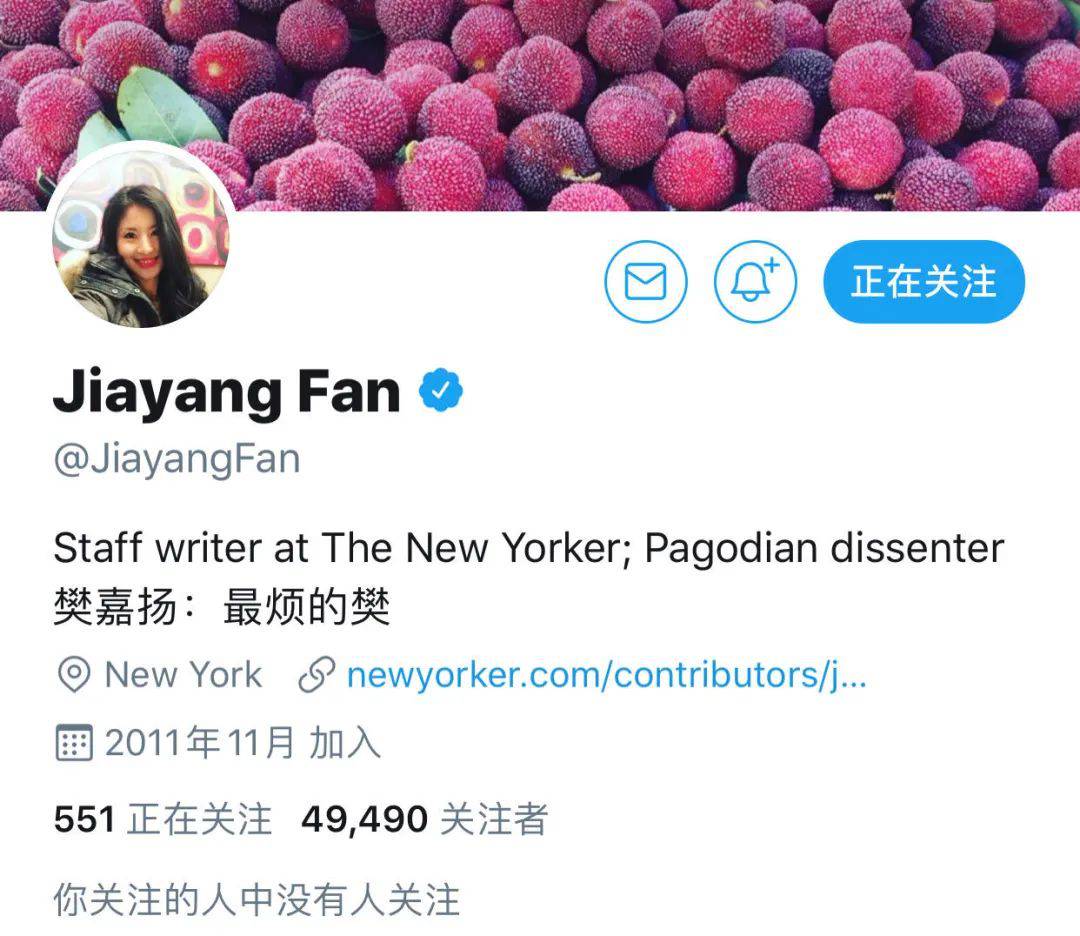The width and height of the screenshot is (1080, 936).
Task: Open the 49,490 关注者 followers list
Action: [x=424, y=819]
